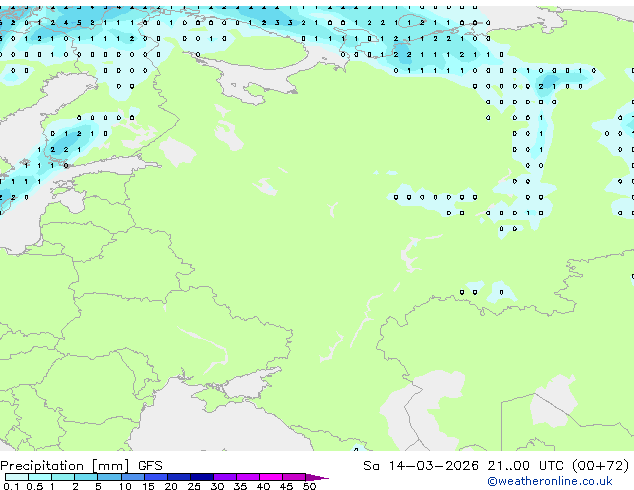Image resolution: width=634 pixels, height=490 pixels.
Task: Click the 1–2 mm legend color swatch
Action: [63, 477]
